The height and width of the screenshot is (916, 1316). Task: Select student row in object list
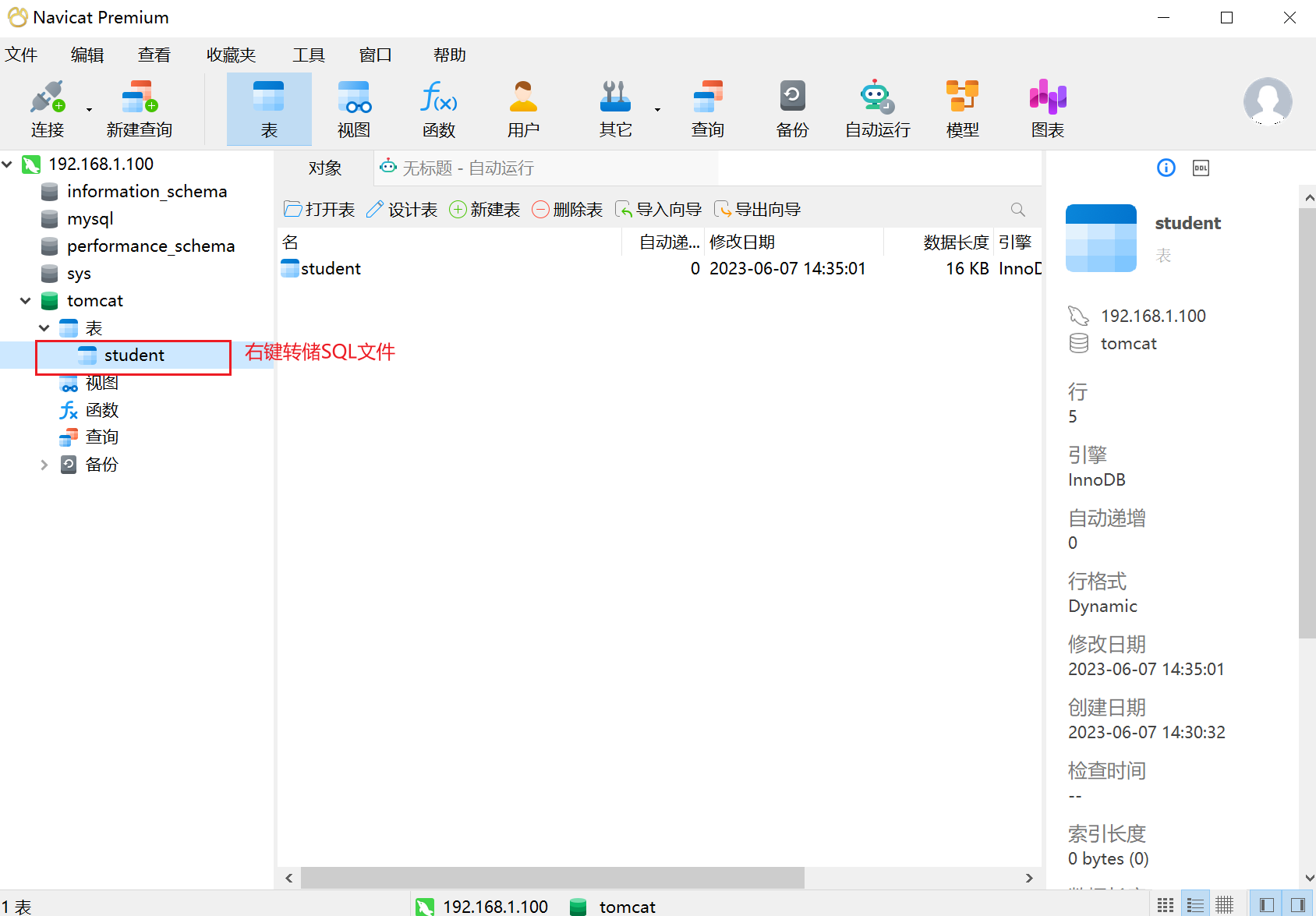660,269
